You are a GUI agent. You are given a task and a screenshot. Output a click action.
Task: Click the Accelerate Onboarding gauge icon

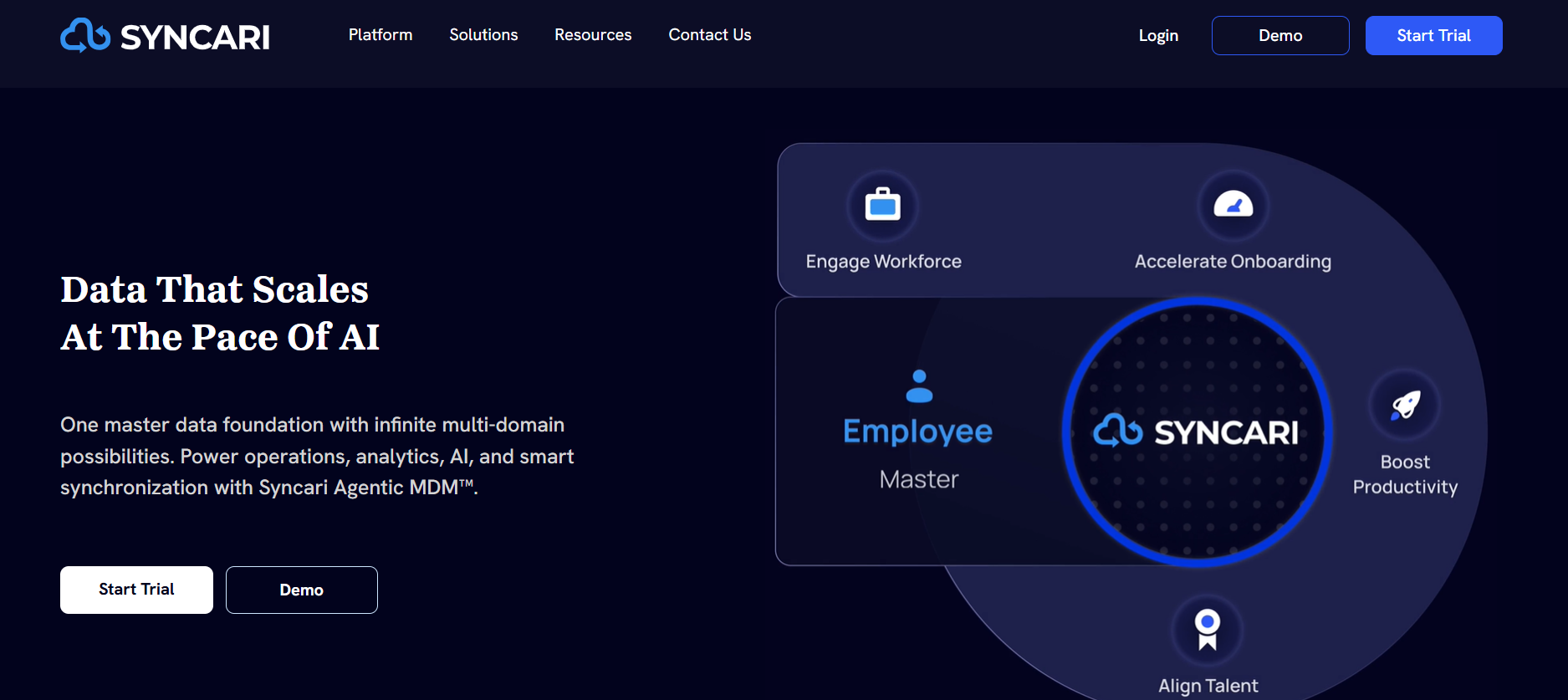(x=1233, y=205)
